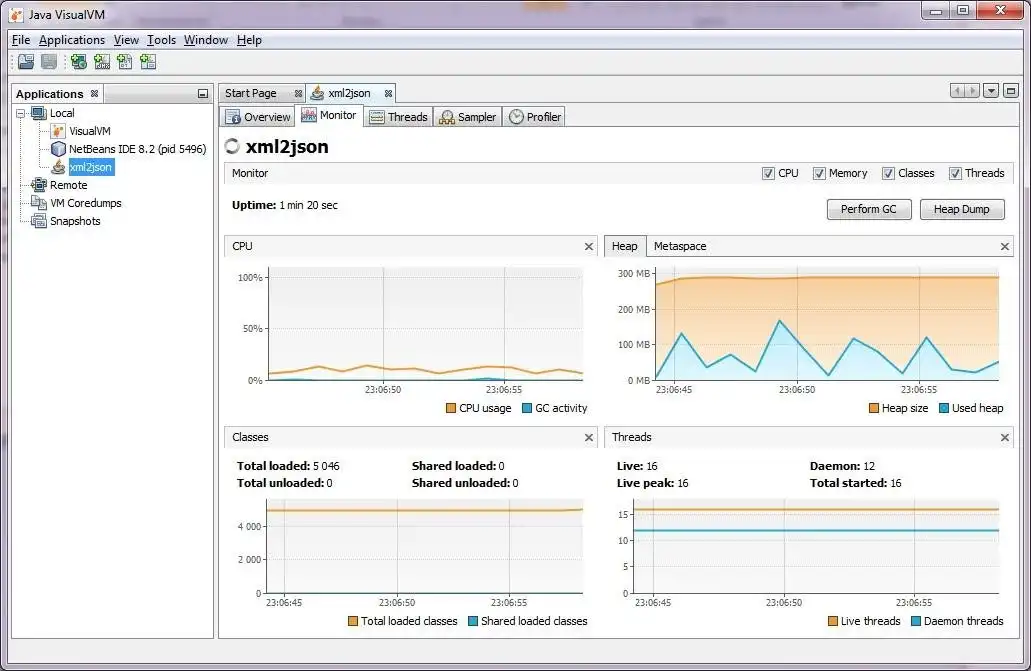This screenshot has height=671, width=1031.
Task: Uncheck the Threads checkbox
Action: pyautogui.click(x=955, y=174)
